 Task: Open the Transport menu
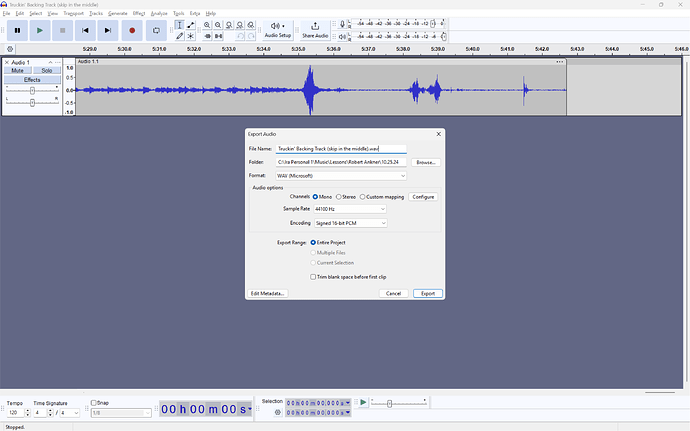[x=73, y=14]
